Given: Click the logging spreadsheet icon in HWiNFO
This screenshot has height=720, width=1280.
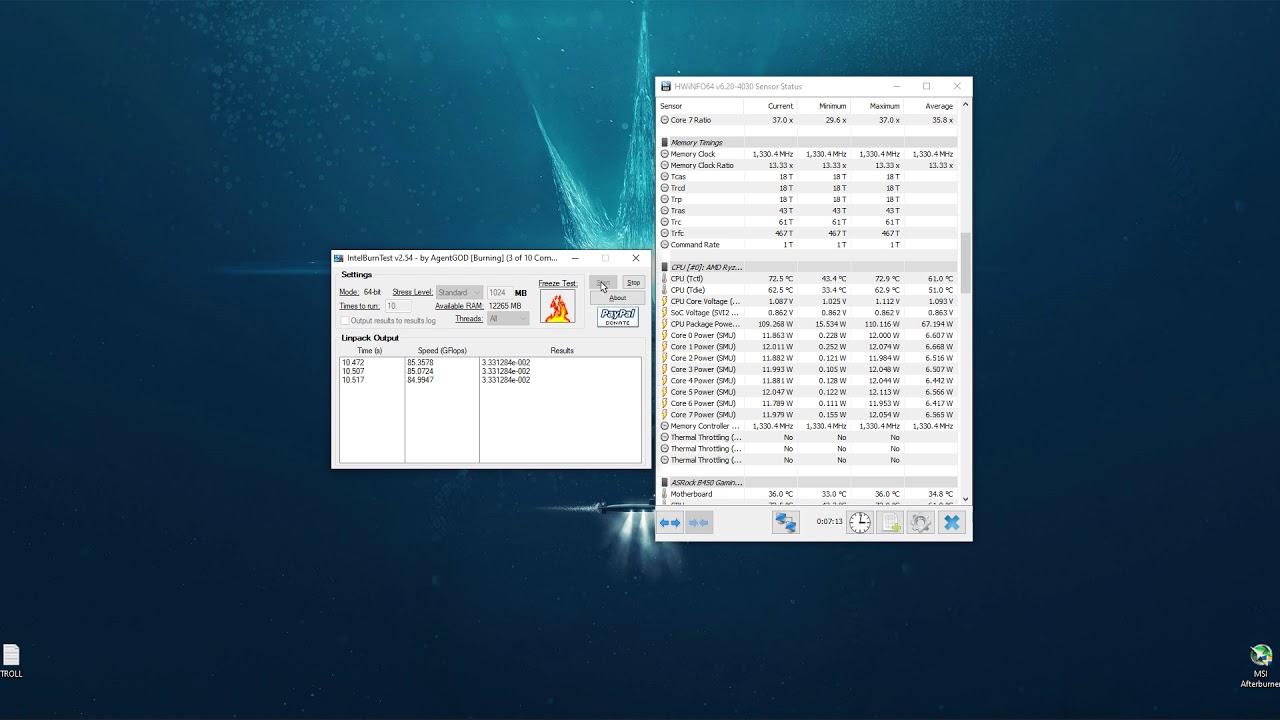Looking at the screenshot, I should 890,522.
